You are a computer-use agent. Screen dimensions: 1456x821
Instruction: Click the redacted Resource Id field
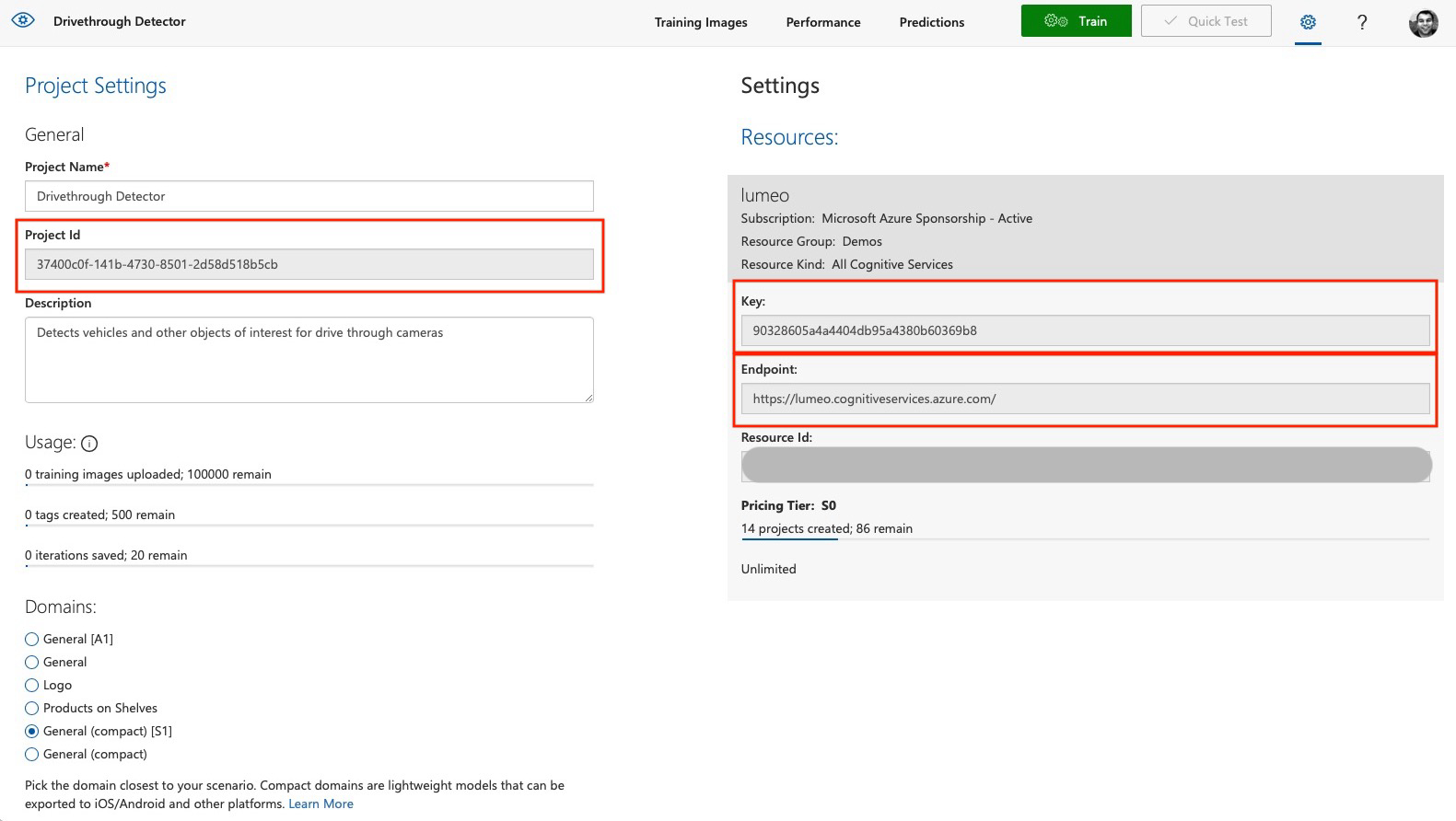[x=1086, y=465]
